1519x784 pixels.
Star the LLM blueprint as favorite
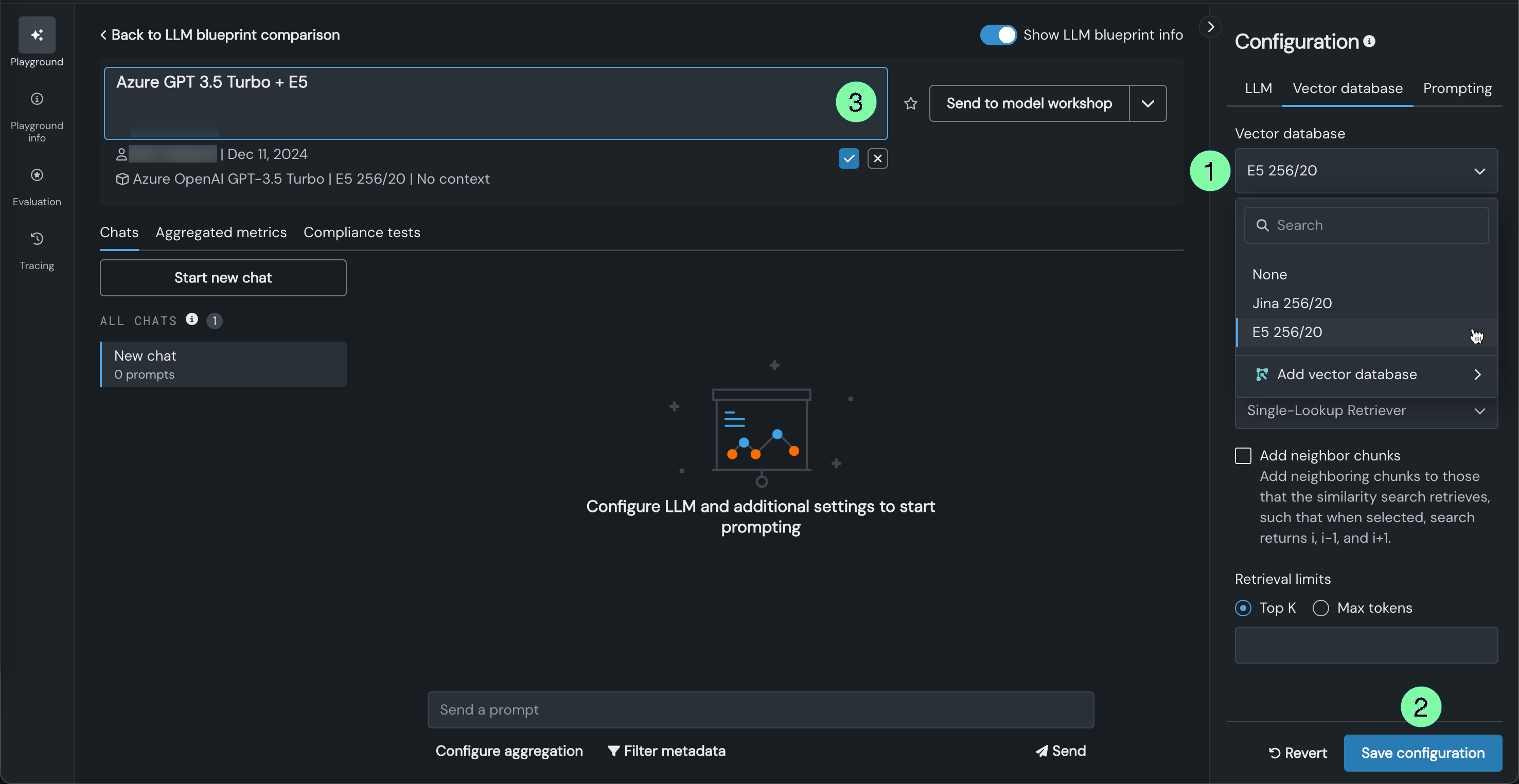point(910,104)
